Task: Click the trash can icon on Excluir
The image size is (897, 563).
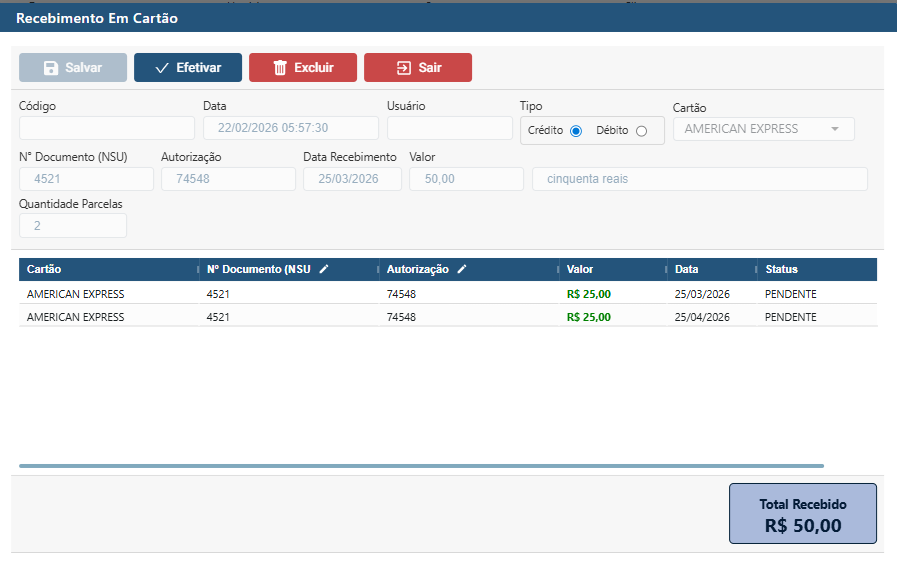Action: [280, 68]
